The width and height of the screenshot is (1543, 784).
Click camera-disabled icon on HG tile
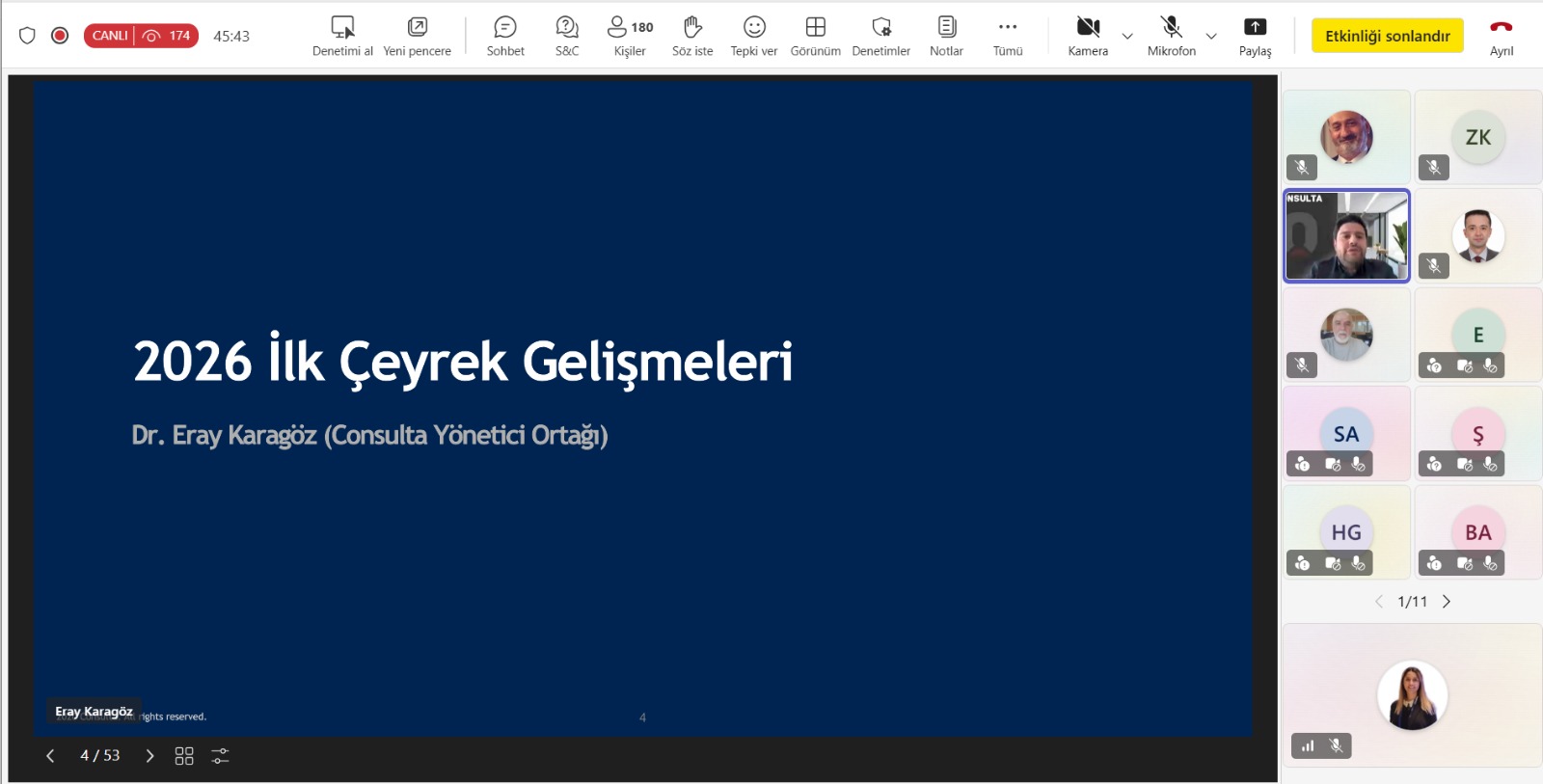(1333, 563)
